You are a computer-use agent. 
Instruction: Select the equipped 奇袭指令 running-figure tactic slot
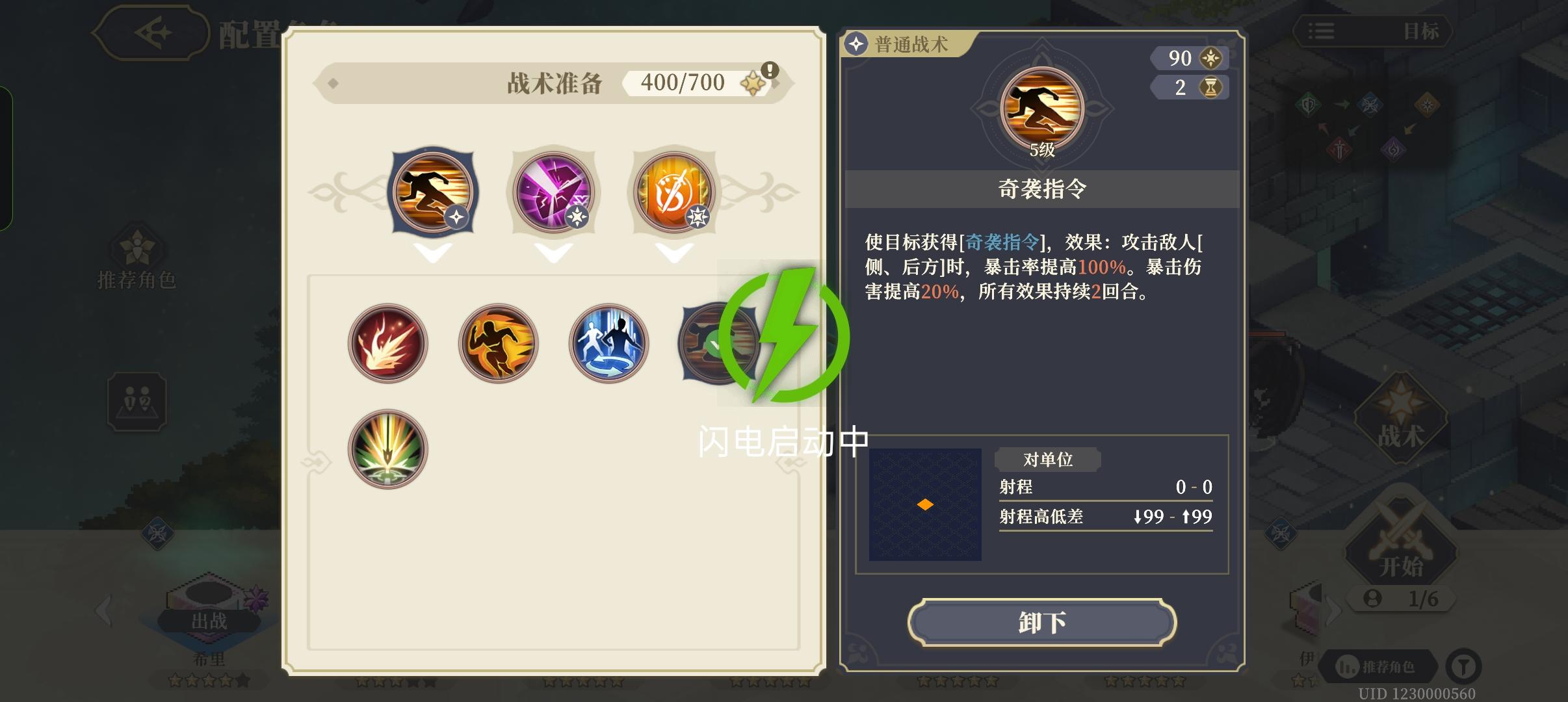pyautogui.click(x=433, y=192)
